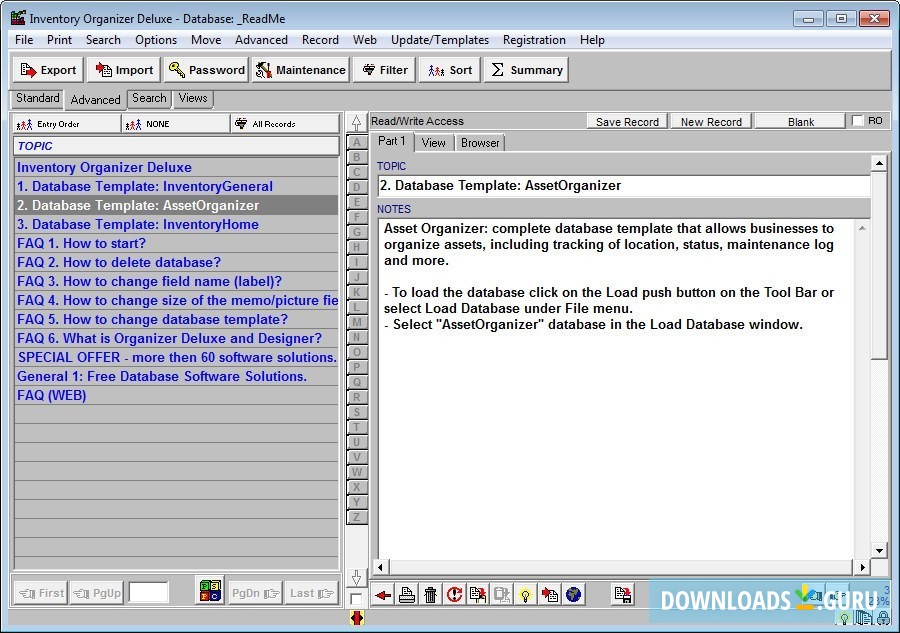
Task: Switch to the Views tab
Action: [193, 98]
